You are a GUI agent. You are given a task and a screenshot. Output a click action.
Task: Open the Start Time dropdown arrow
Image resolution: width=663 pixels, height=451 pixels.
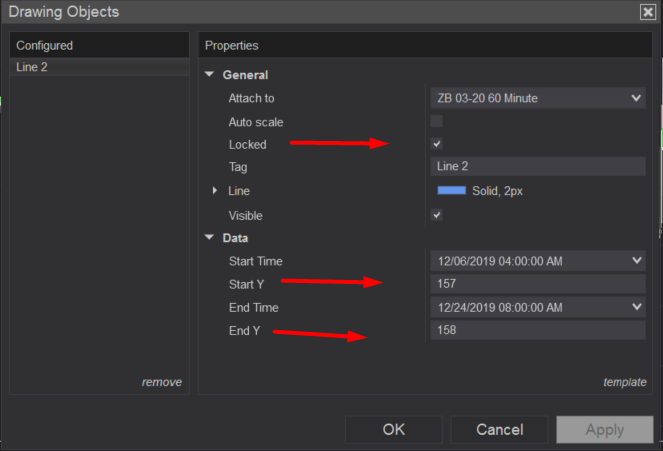point(637,260)
